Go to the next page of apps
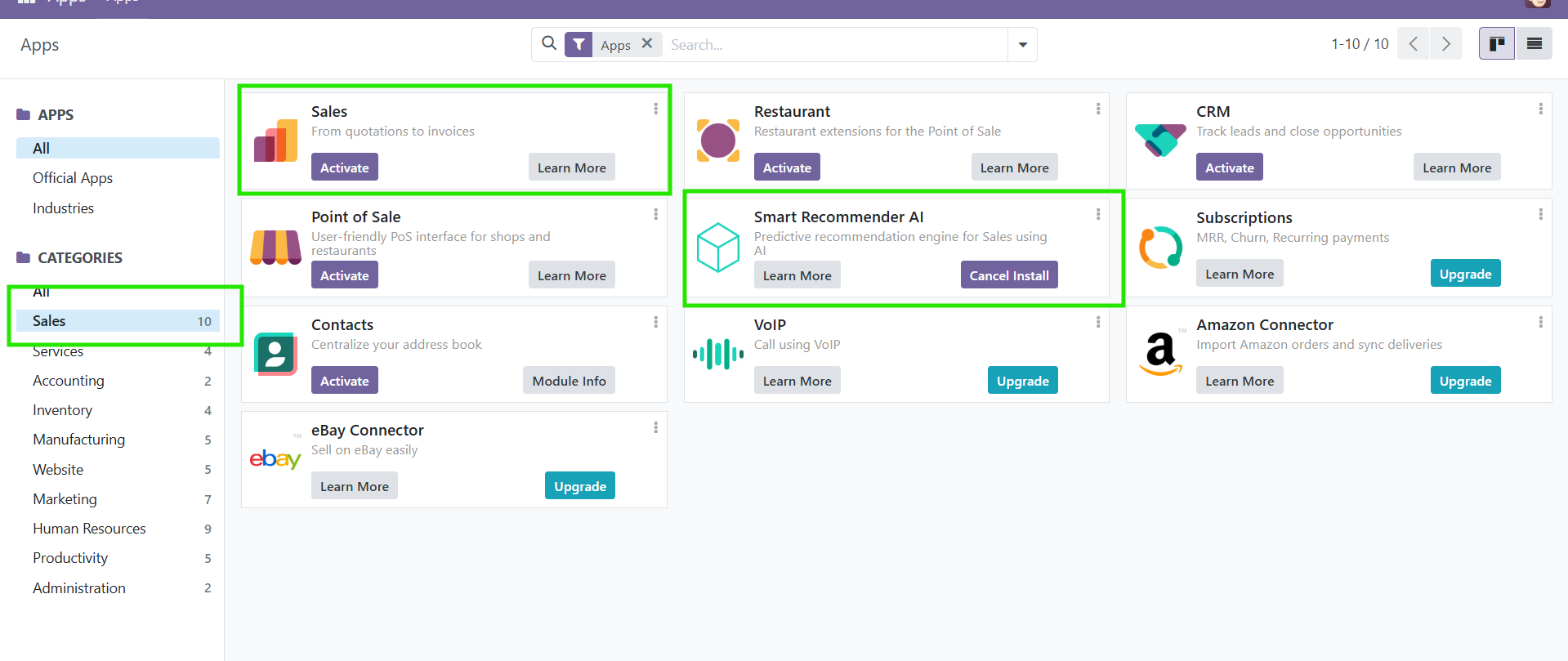This screenshot has width=1568, height=661. pyautogui.click(x=1445, y=44)
